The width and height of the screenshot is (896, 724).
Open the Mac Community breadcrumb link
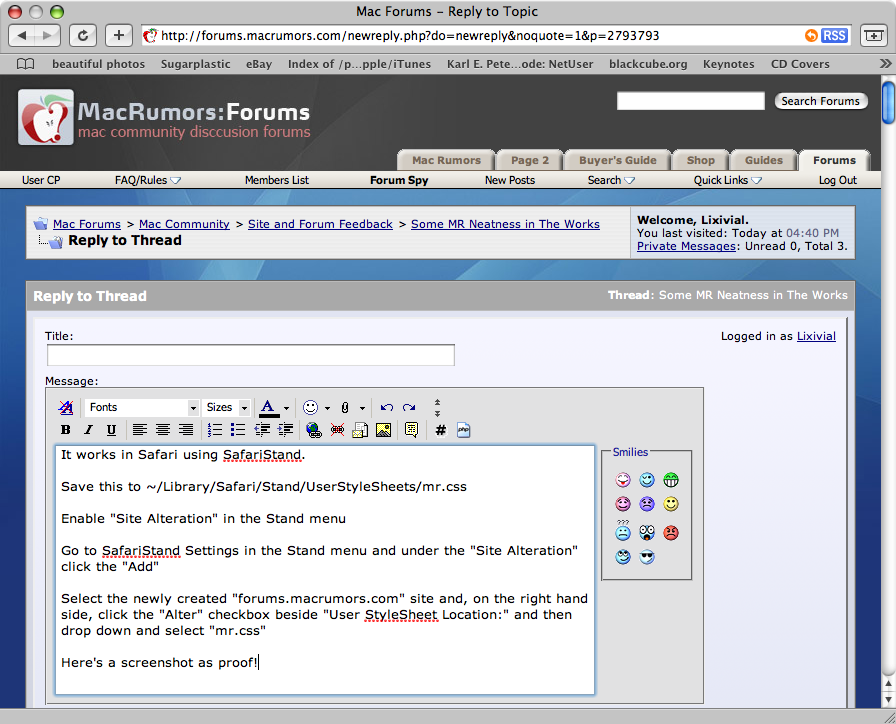tap(184, 224)
